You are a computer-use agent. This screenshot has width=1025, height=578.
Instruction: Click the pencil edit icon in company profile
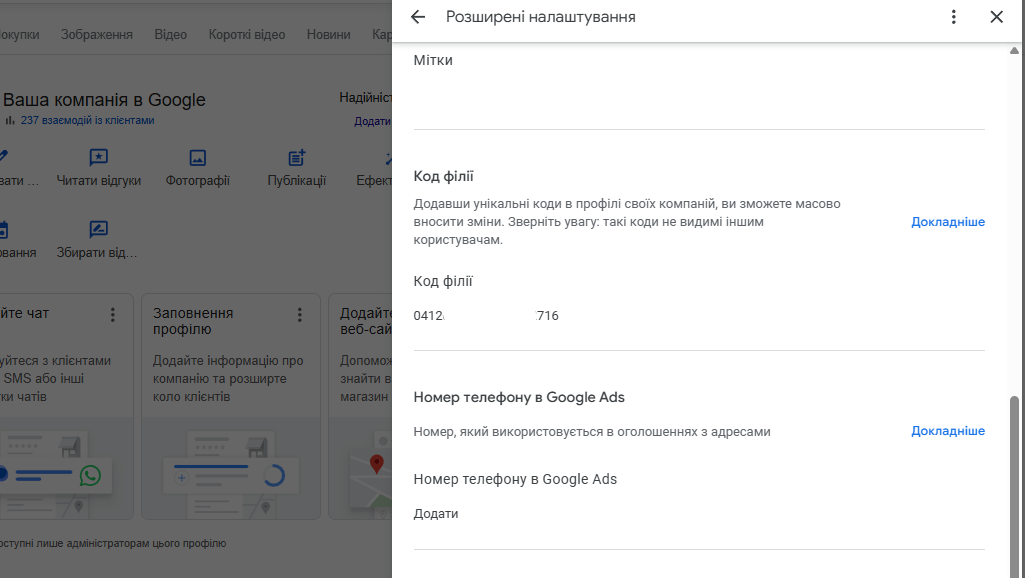coord(3,157)
